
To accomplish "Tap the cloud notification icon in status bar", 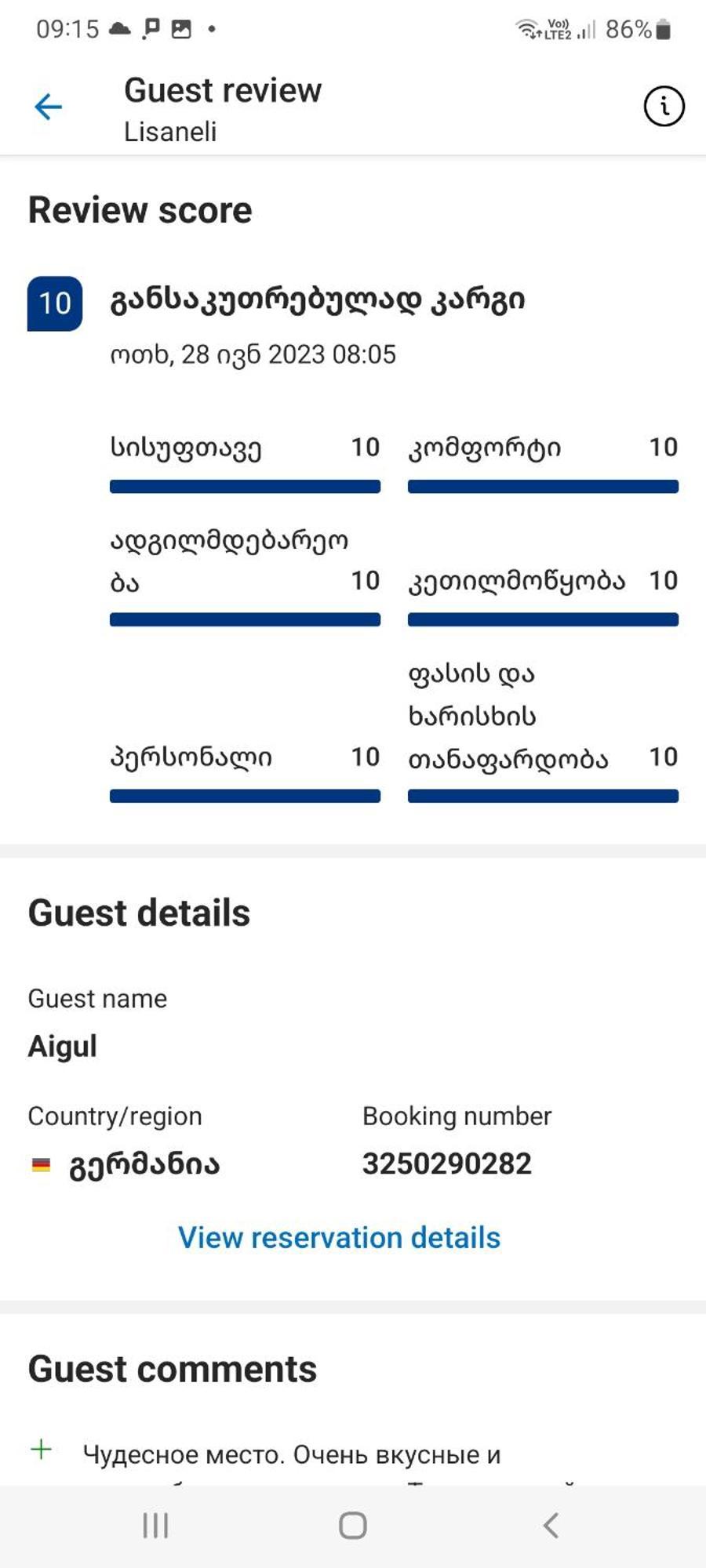I will coord(119,29).
